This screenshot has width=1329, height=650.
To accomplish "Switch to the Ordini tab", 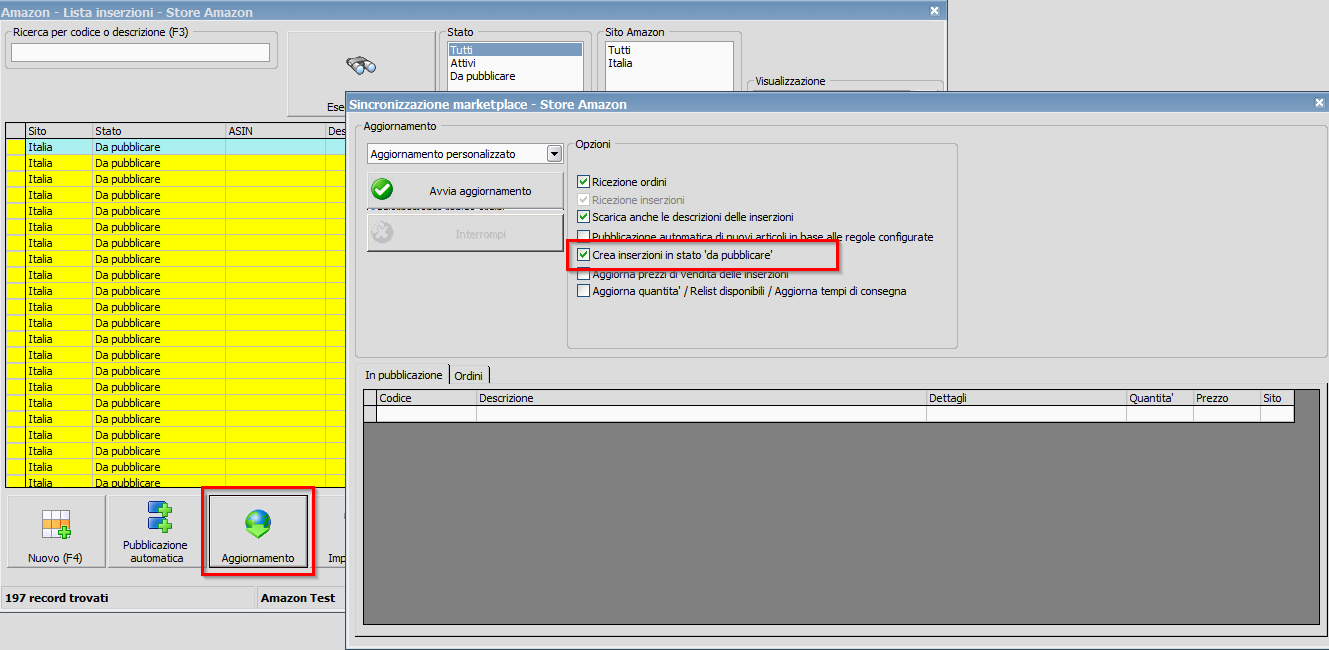I will coord(469,375).
